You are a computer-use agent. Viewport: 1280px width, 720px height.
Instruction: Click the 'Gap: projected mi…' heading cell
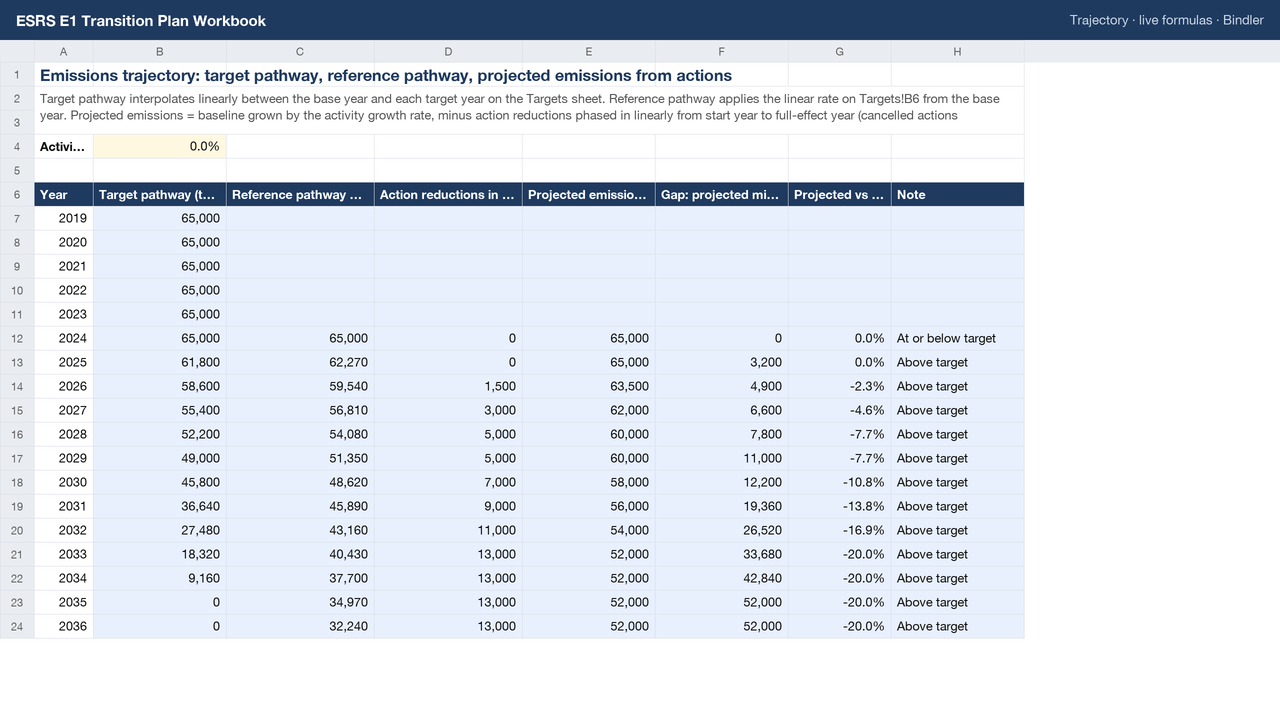[722, 194]
